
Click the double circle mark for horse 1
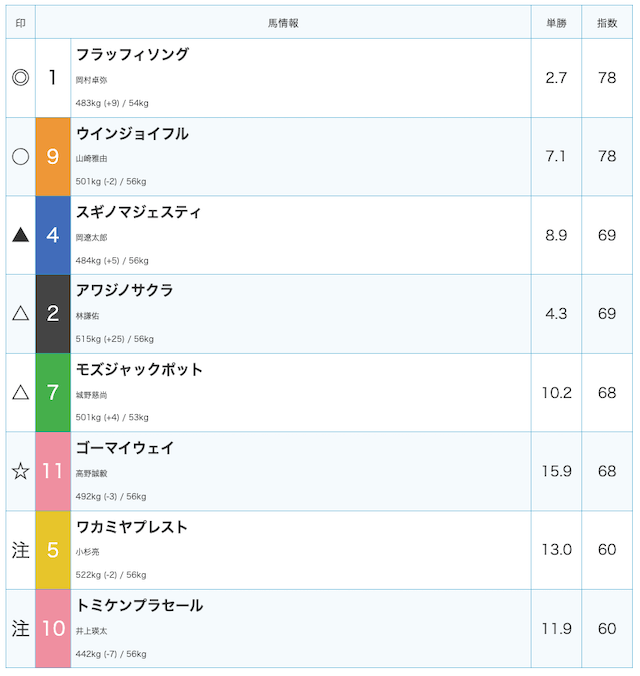pos(20,78)
